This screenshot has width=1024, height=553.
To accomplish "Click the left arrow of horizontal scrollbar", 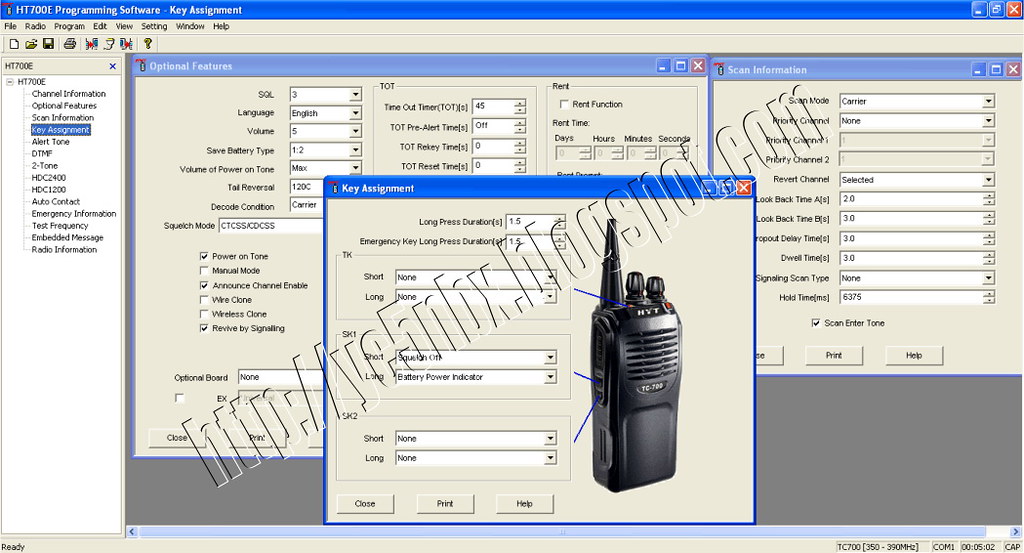I will coord(132,531).
